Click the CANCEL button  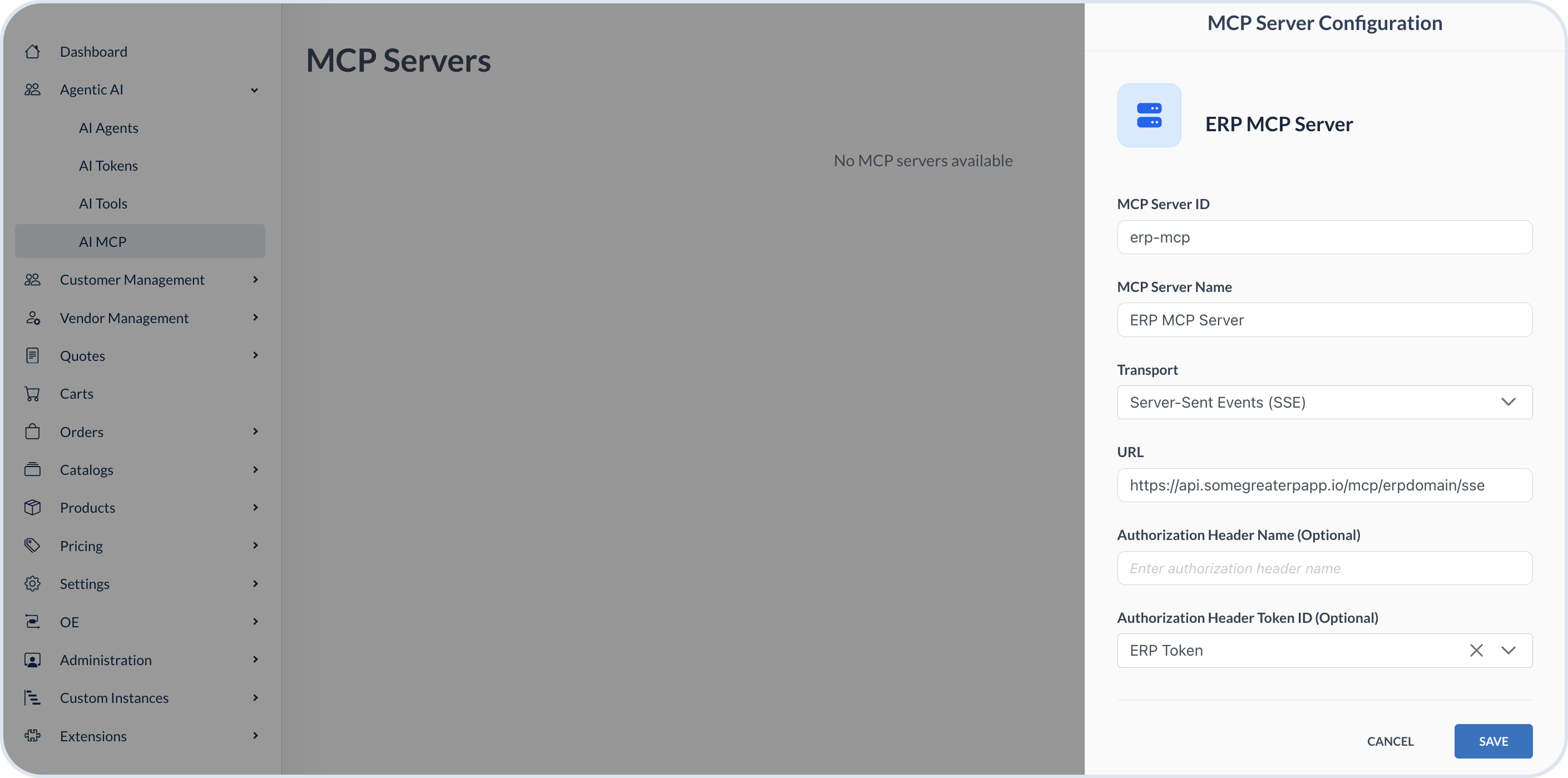click(x=1391, y=741)
